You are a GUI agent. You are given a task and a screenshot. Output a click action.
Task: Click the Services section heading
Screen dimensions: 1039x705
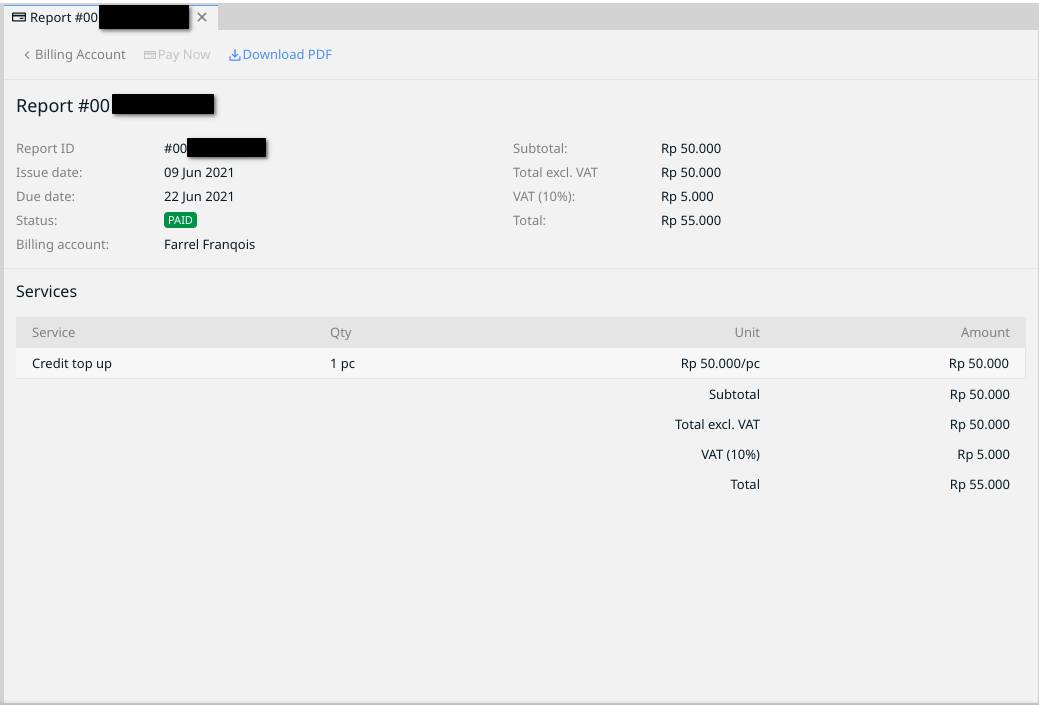tap(46, 292)
